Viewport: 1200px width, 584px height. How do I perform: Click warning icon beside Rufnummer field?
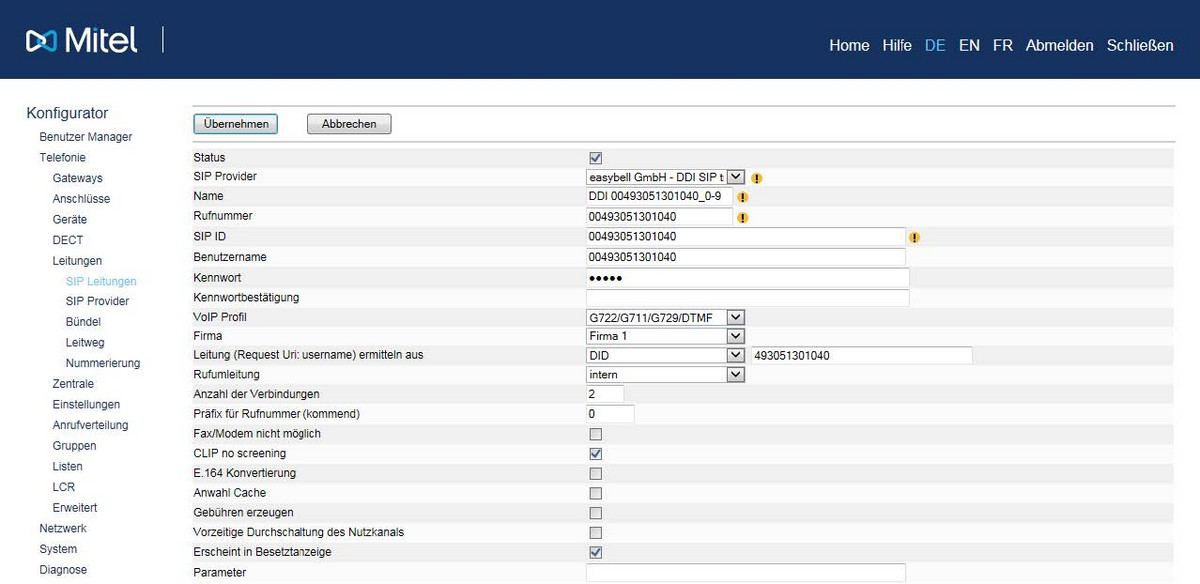[742, 217]
